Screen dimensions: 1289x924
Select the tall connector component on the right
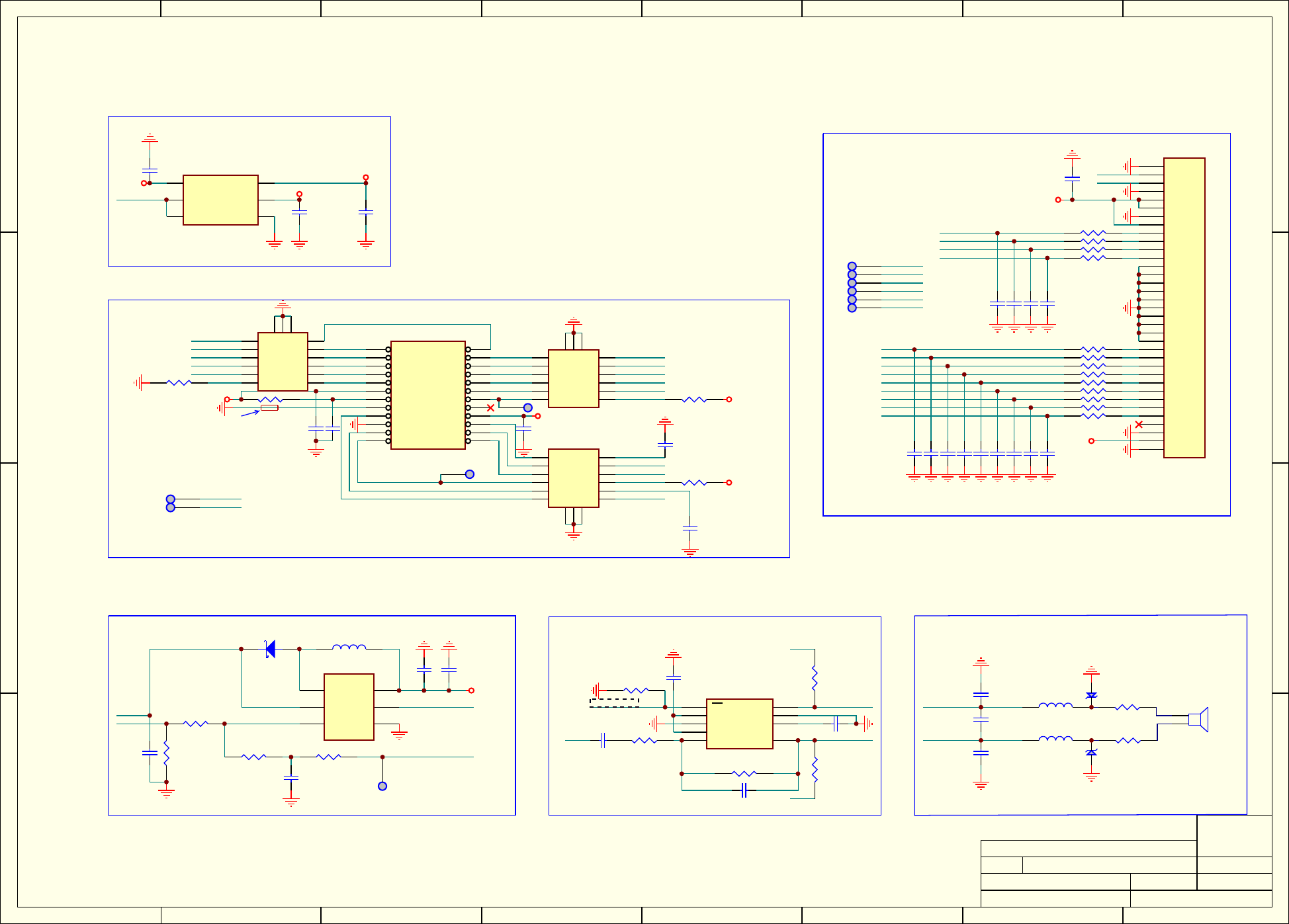[x=1184, y=308]
